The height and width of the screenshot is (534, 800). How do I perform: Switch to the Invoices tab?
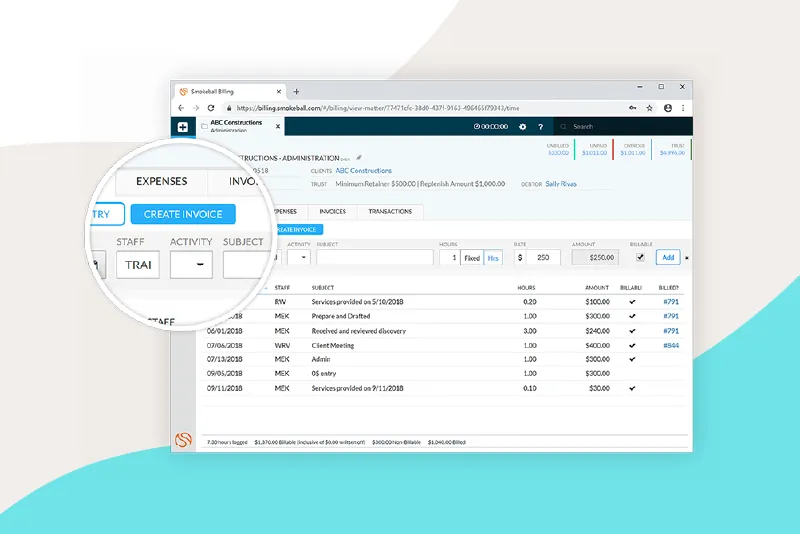click(333, 211)
